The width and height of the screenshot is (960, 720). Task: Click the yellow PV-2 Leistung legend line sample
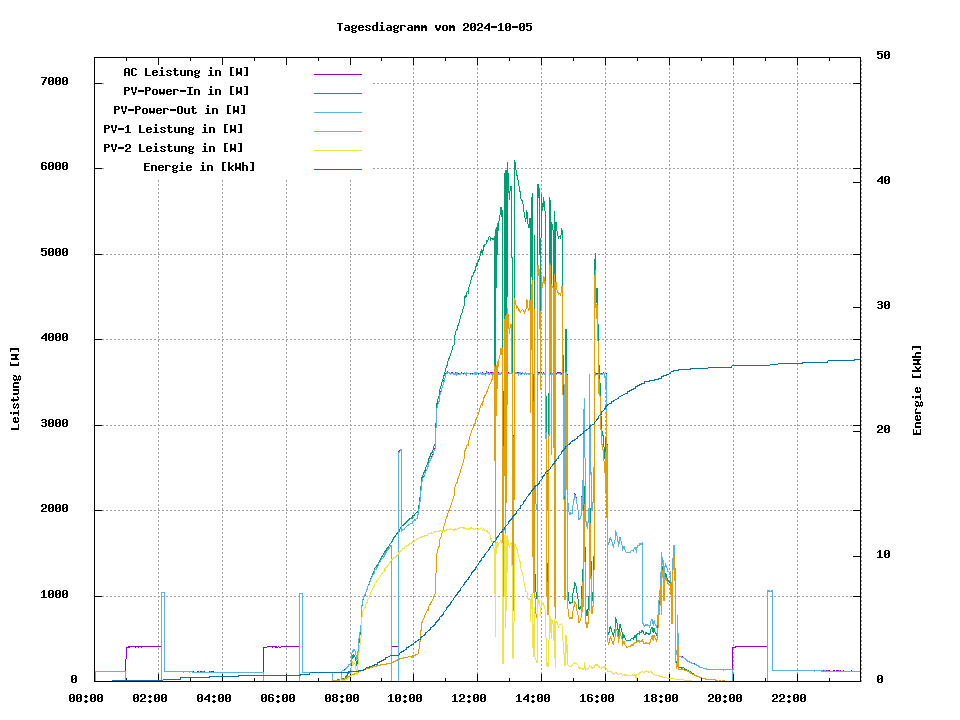pos(337,150)
